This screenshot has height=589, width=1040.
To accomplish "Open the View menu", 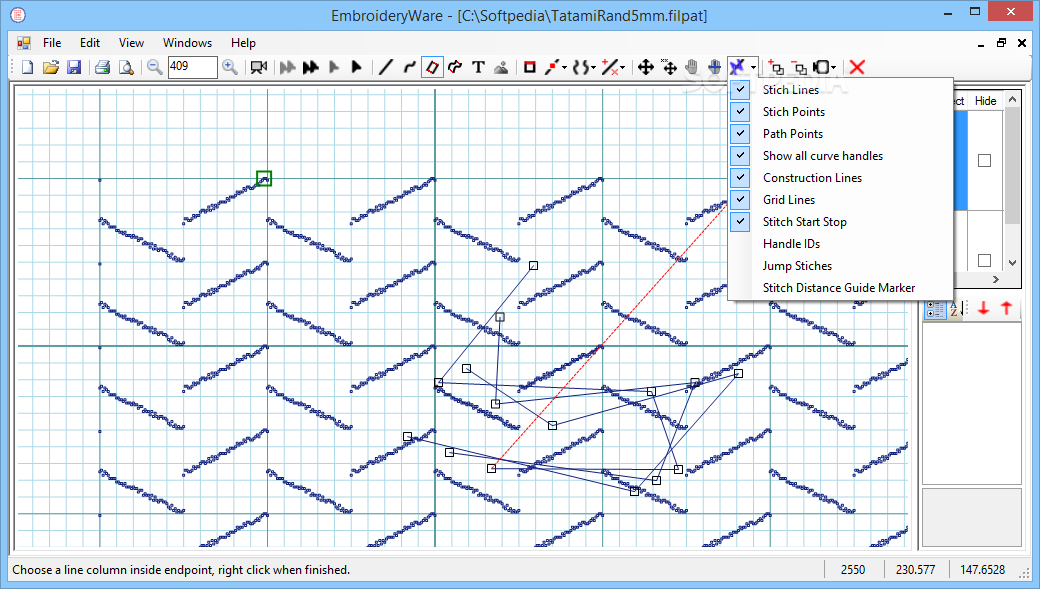I will pyautogui.click(x=131, y=42).
